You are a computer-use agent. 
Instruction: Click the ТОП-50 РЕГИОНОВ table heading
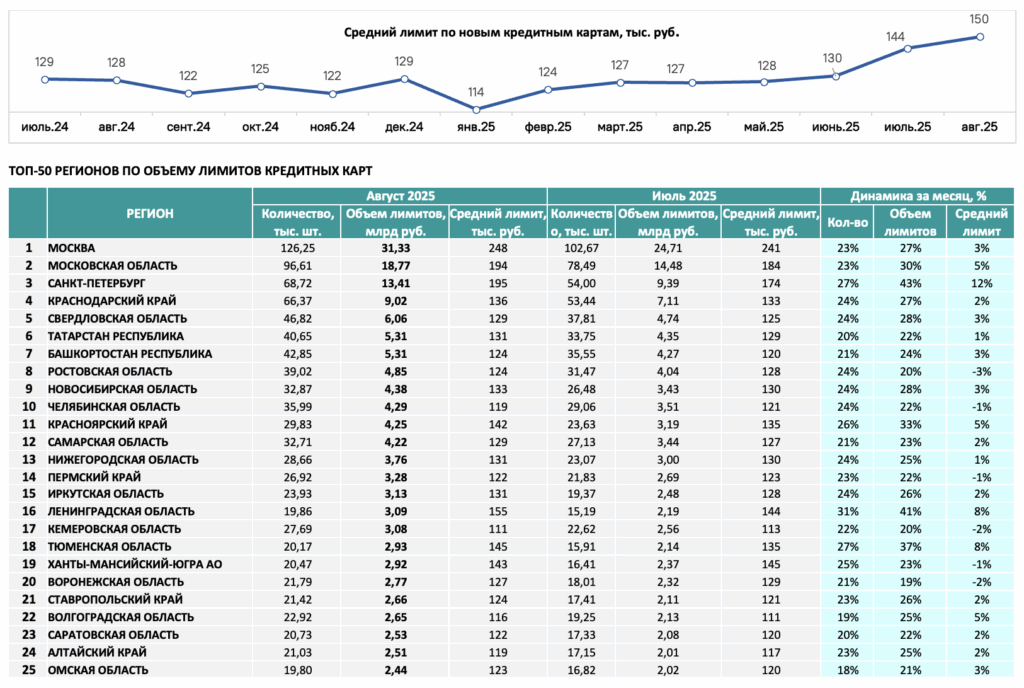(190, 171)
